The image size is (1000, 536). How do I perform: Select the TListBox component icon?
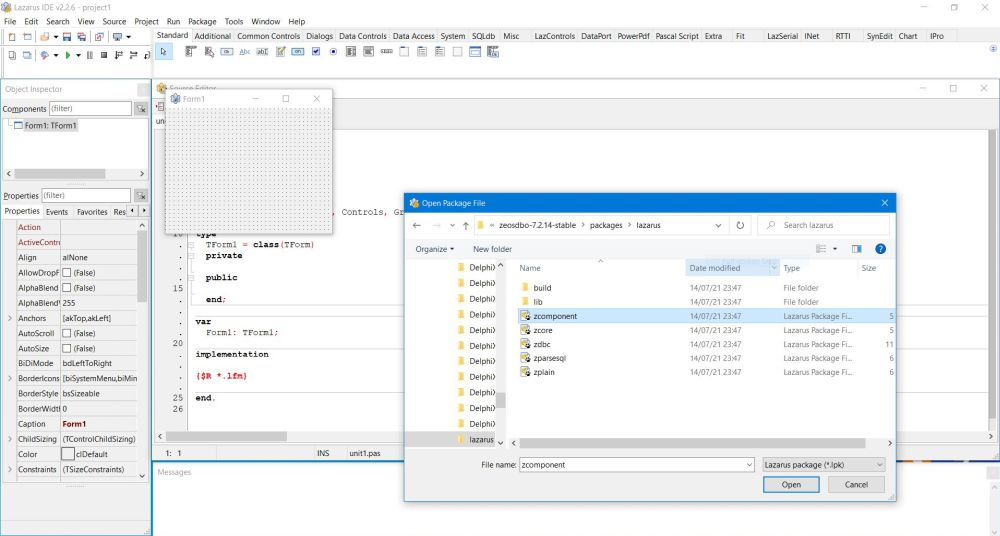351,52
